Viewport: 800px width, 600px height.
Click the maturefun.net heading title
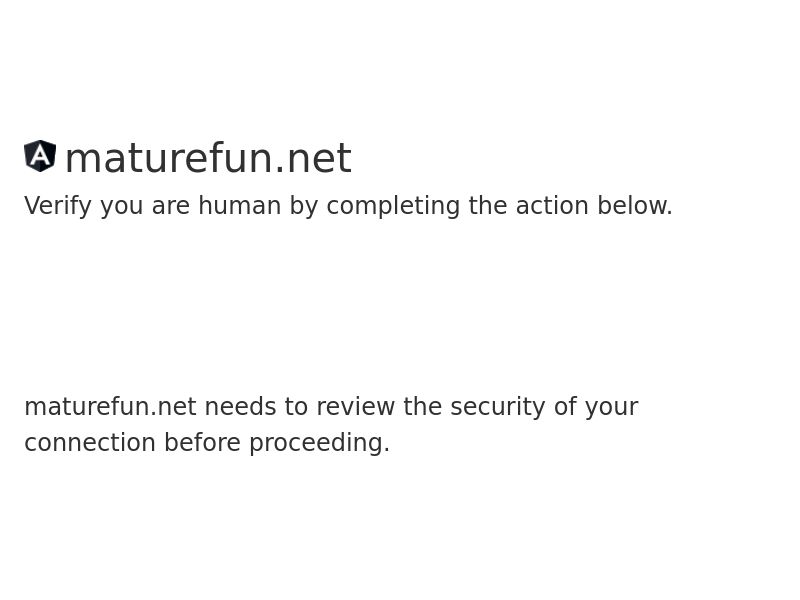208,158
